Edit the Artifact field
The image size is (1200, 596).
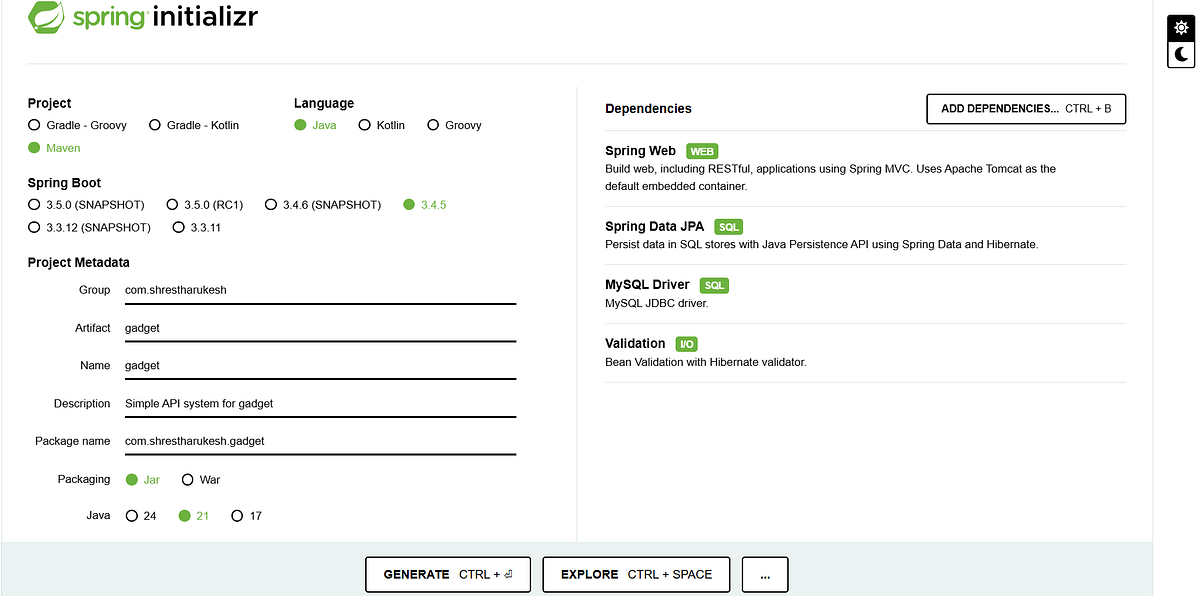(320, 328)
